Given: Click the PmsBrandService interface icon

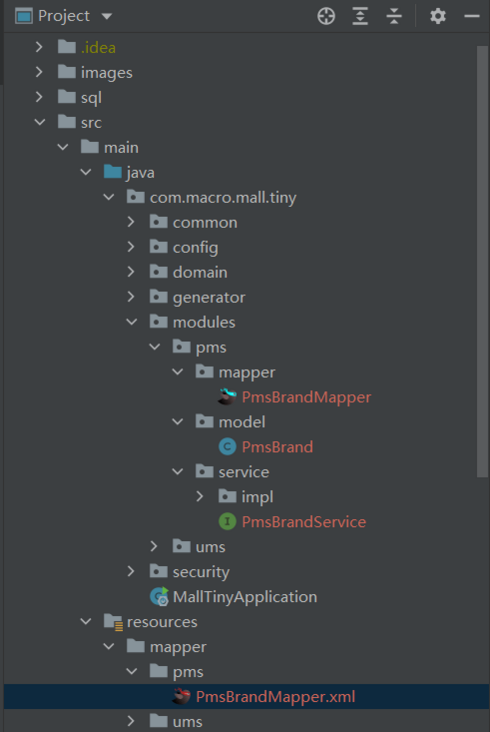Looking at the screenshot, I should coord(227,521).
